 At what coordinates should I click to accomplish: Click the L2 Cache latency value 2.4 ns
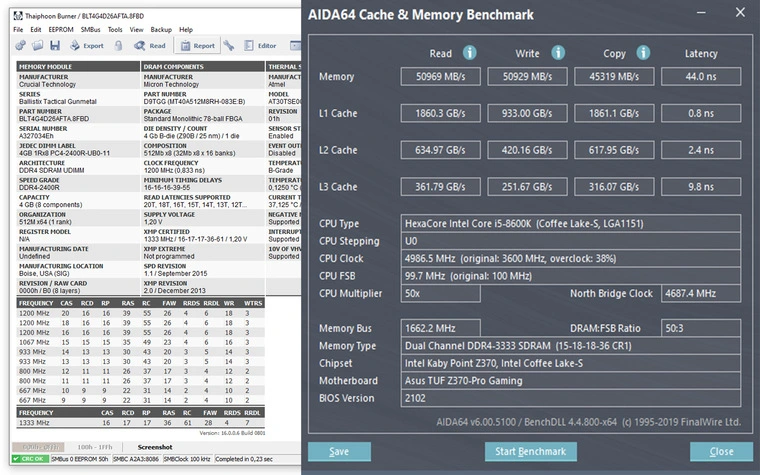(x=701, y=150)
